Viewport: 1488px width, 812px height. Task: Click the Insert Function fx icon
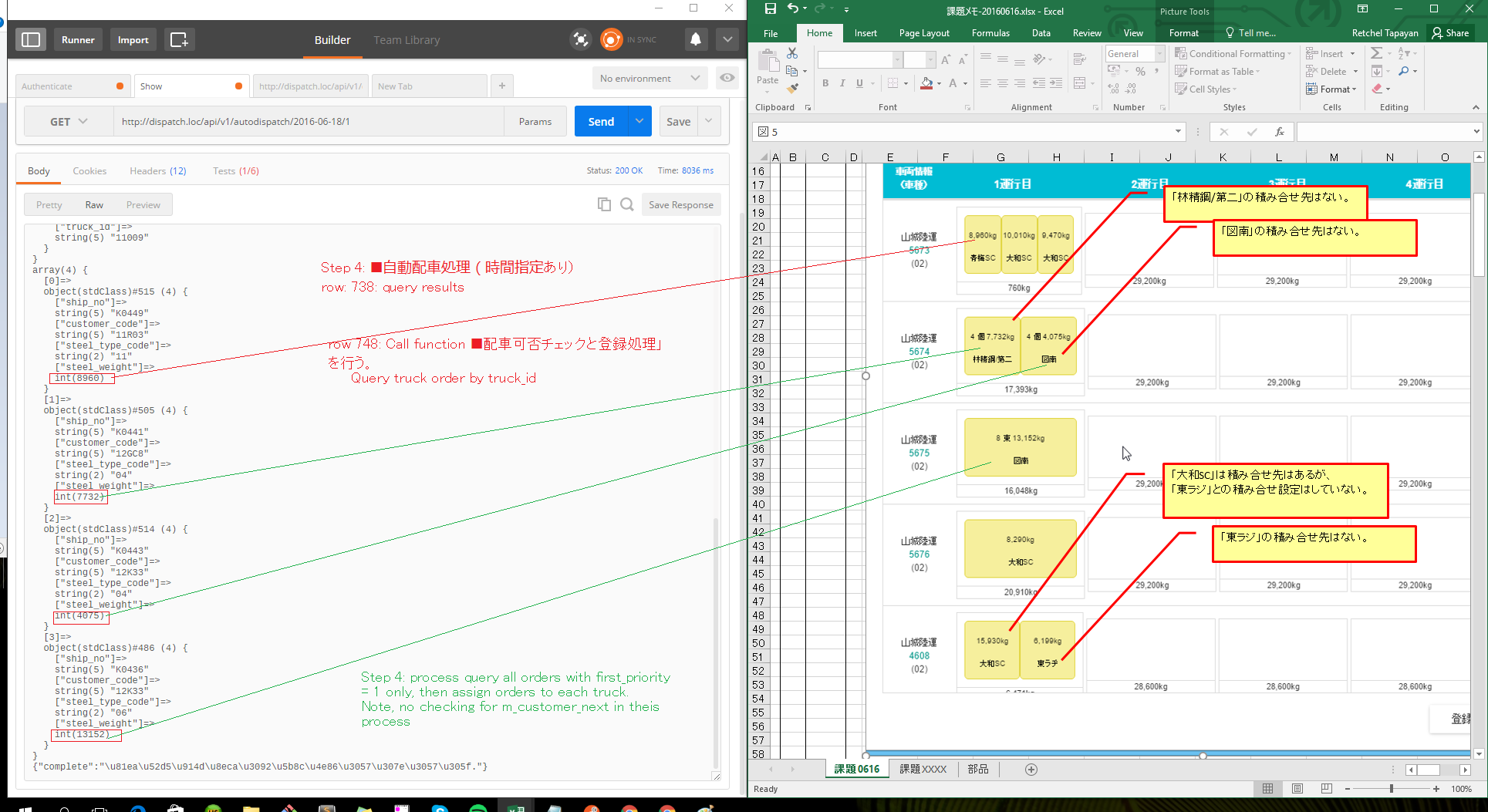point(1279,132)
